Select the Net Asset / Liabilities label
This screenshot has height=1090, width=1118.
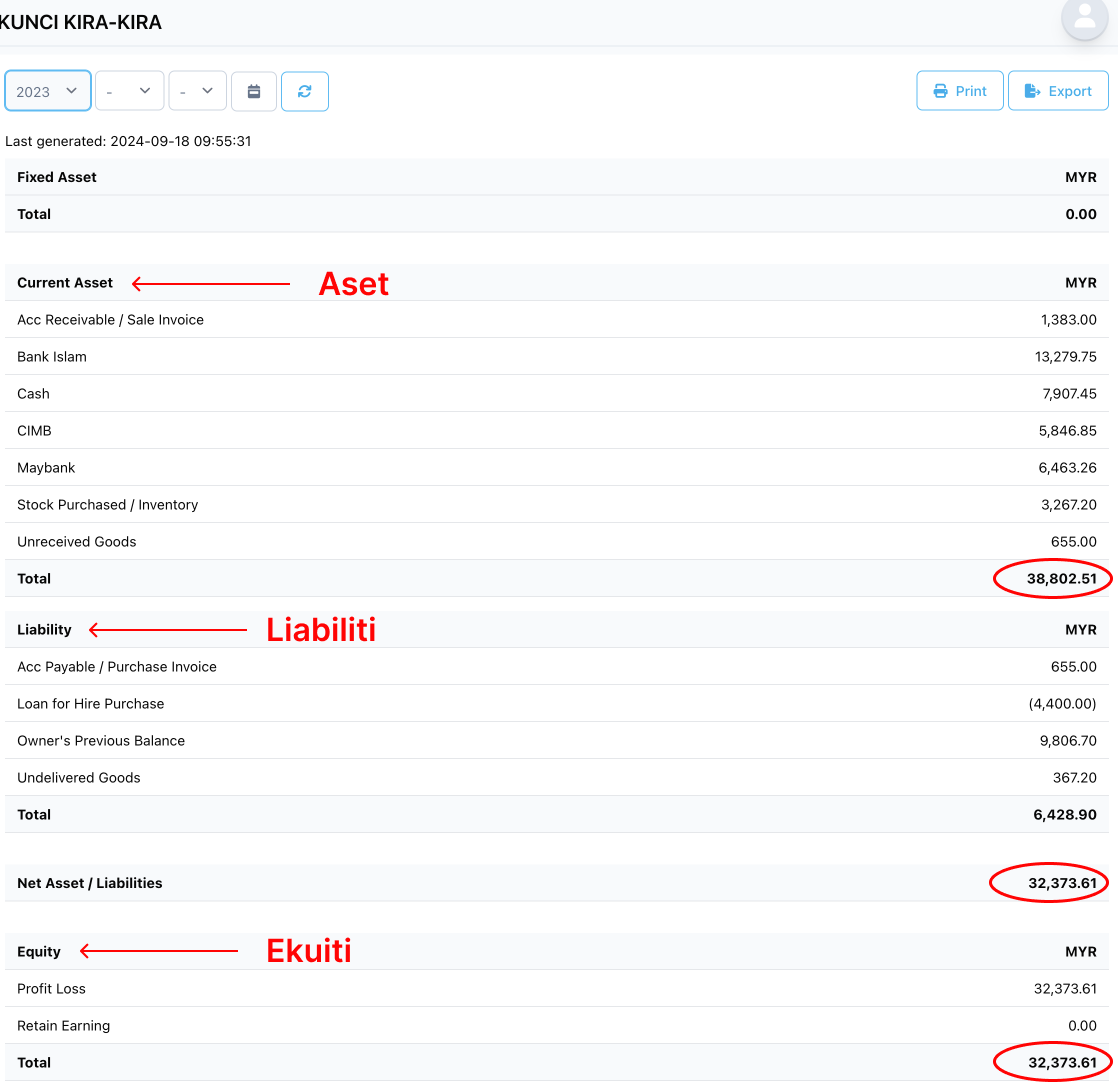(x=90, y=884)
